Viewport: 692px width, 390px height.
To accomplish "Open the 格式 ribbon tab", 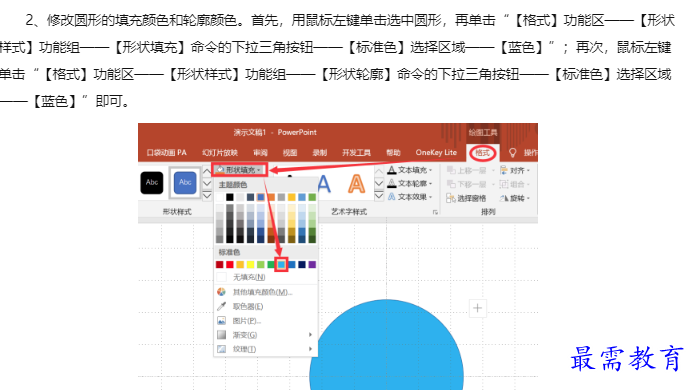I will [482, 153].
